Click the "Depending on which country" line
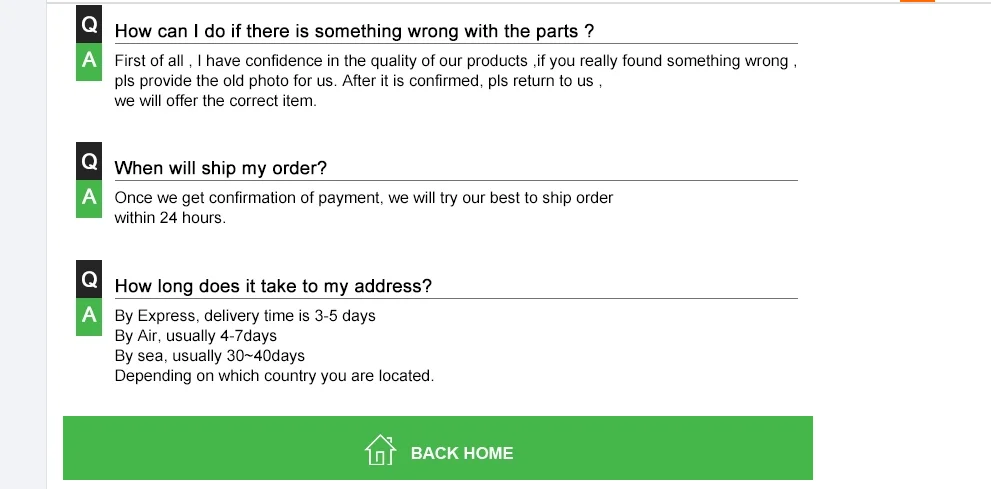This screenshot has height=489, width=991. point(274,376)
